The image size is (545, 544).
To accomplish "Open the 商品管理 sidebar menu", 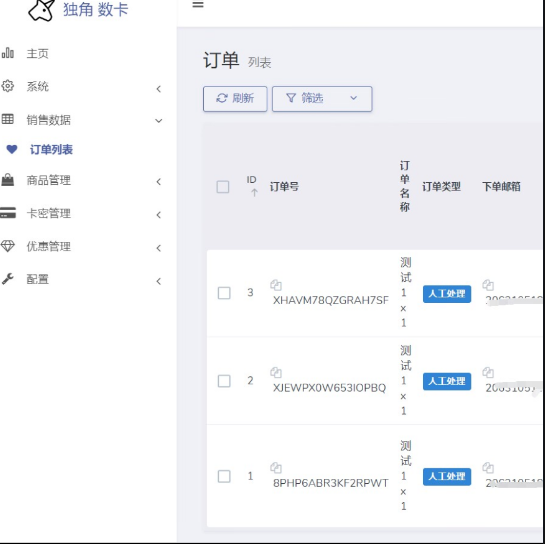I will pos(49,180).
